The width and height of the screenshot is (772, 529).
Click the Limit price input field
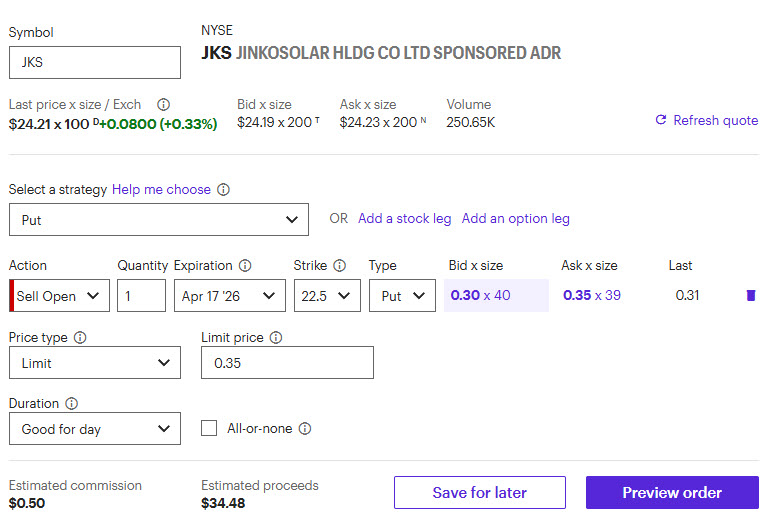click(287, 363)
